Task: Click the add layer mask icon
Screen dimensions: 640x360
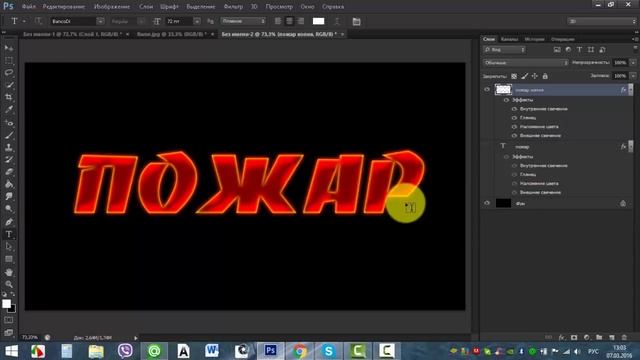Action: coord(574,338)
